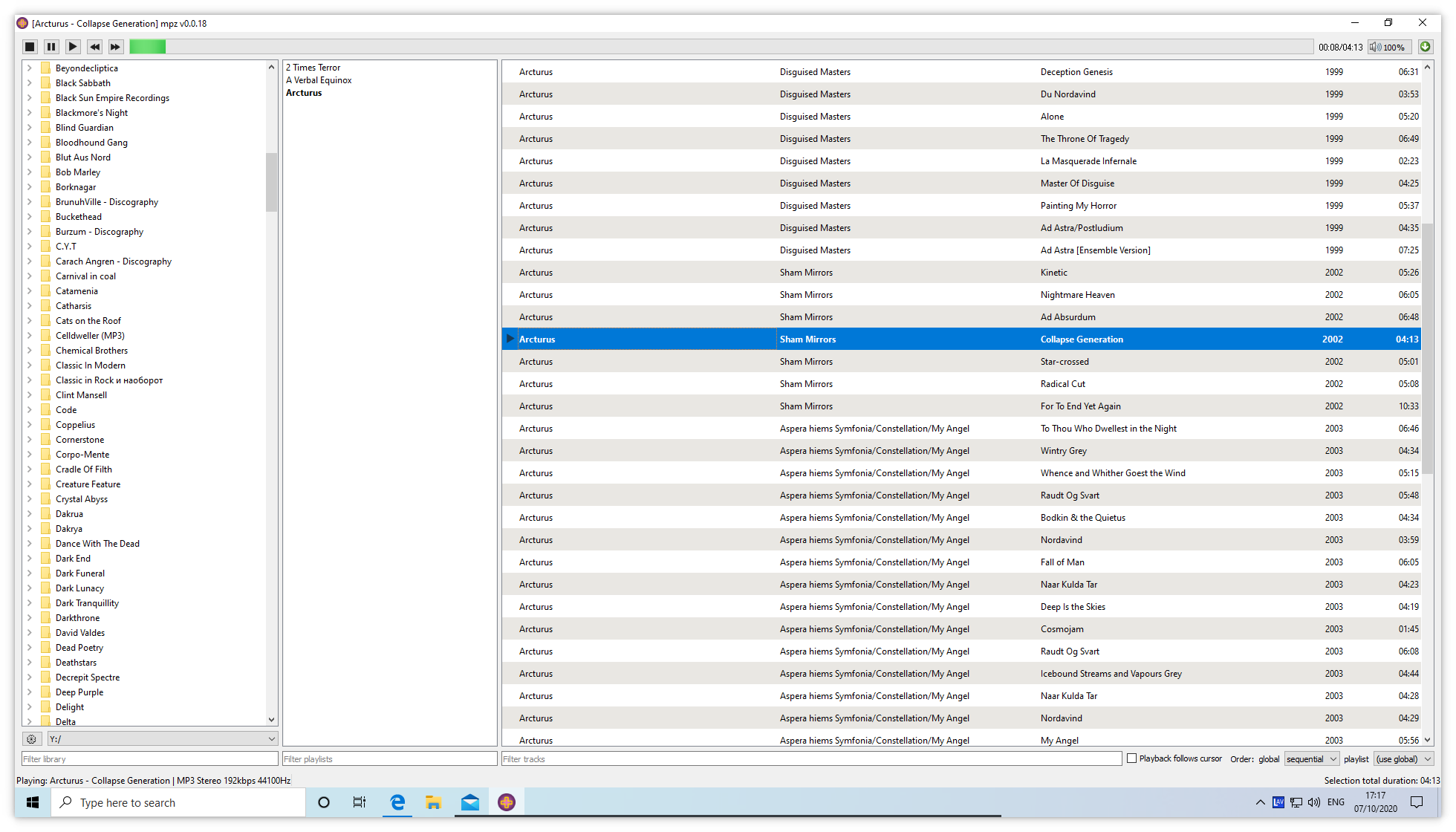The image size is (1456, 832).
Task: Click the Stop playback button
Action: [x=30, y=47]
